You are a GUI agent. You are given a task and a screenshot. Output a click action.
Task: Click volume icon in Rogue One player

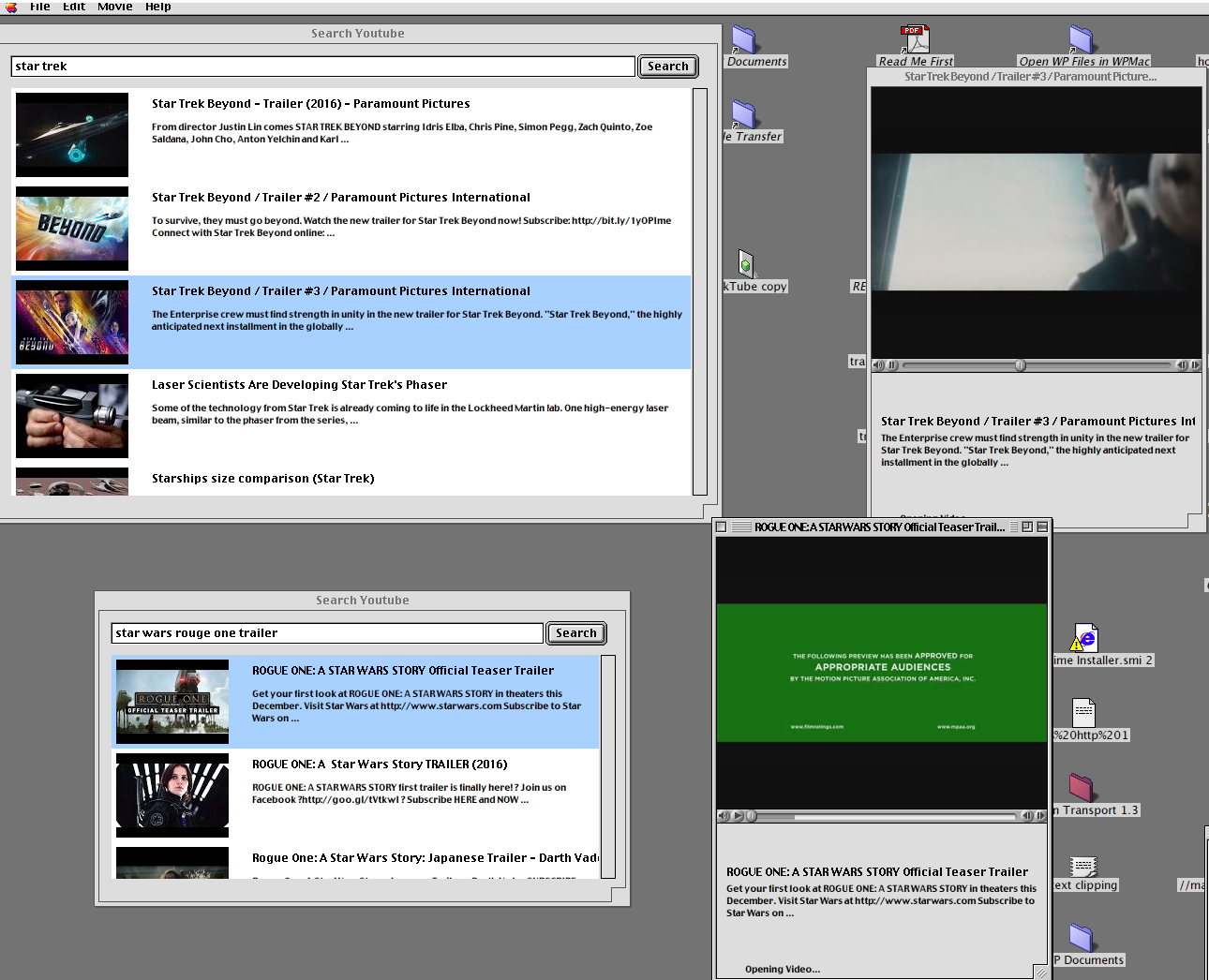pos(723,816)
